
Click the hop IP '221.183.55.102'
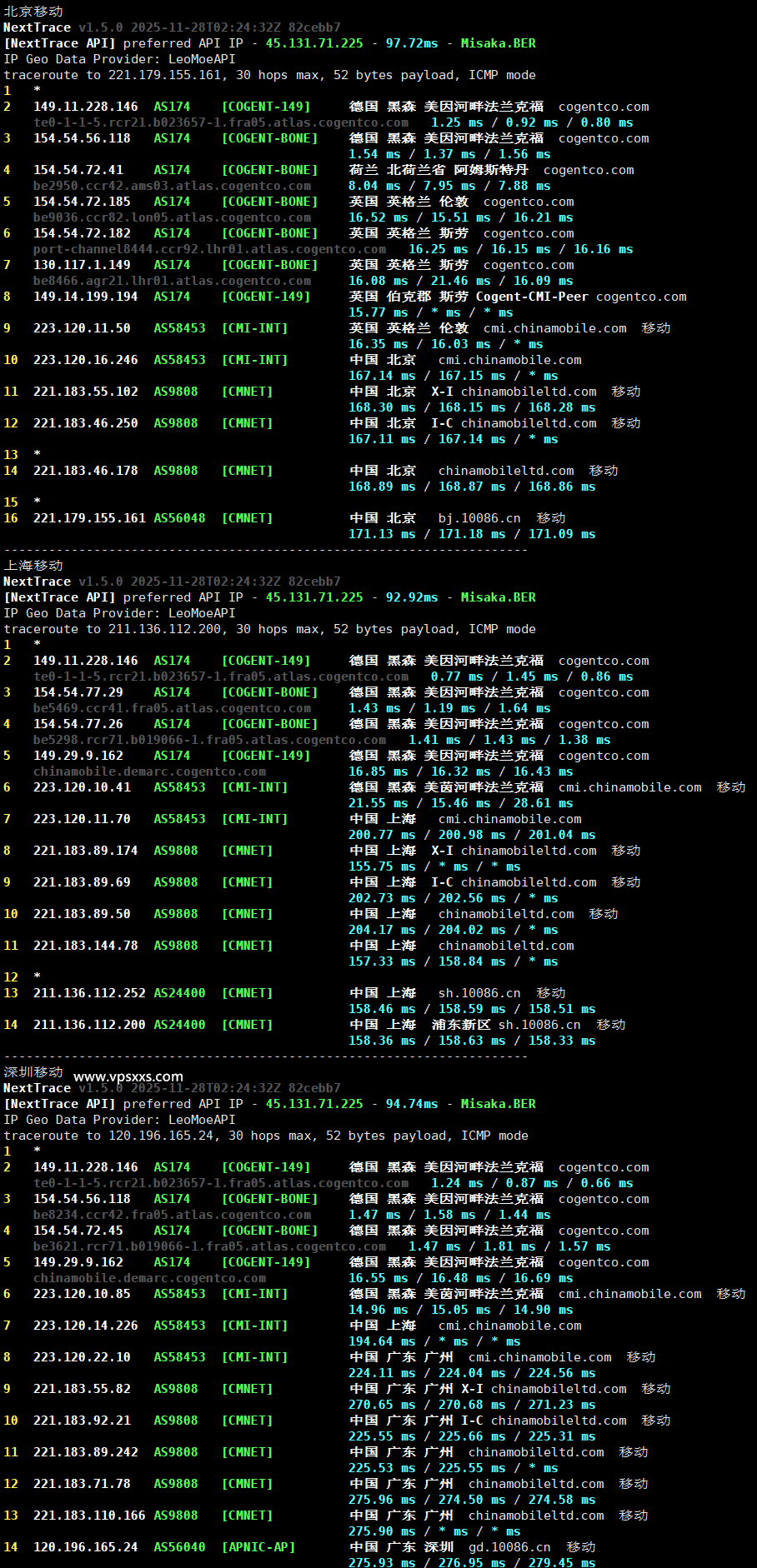point(86,392)
